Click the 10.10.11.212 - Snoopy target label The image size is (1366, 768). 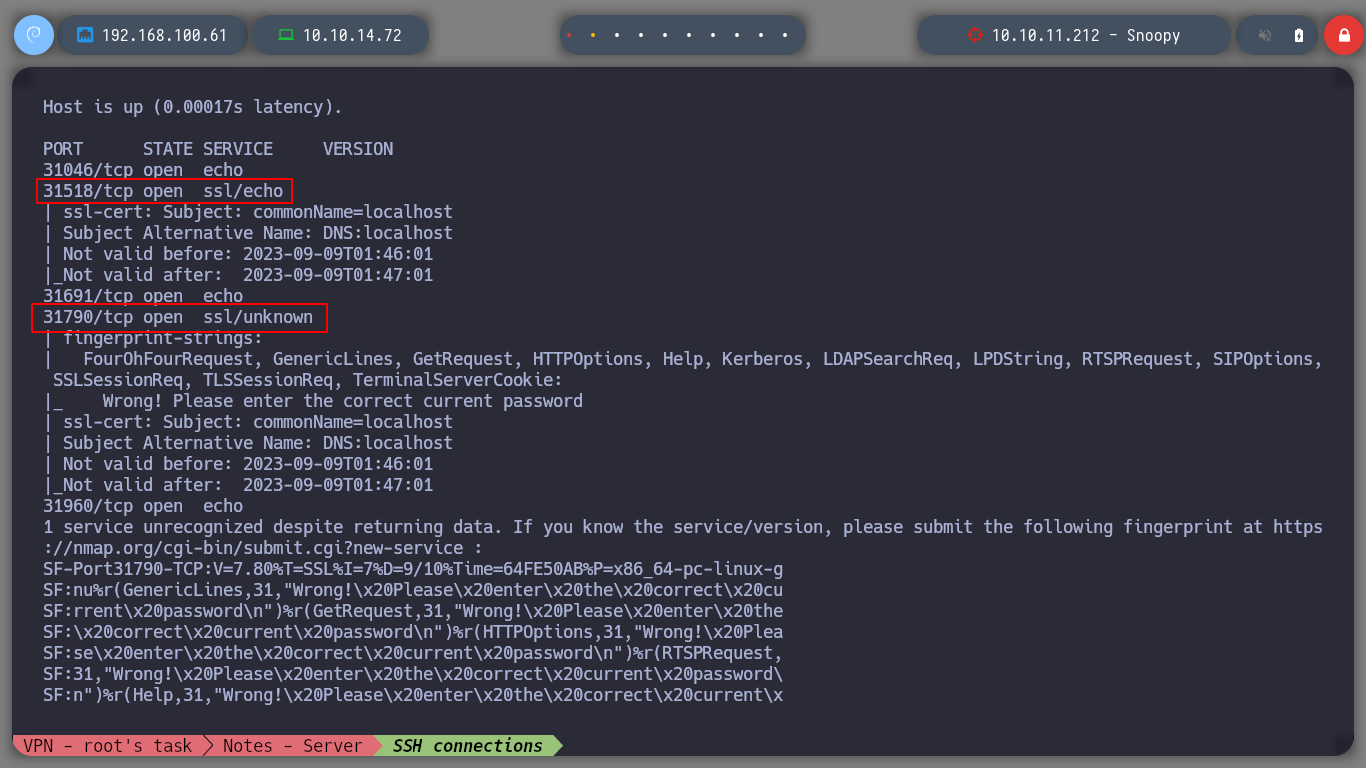pyautogui.click(x=1086, y=35)
